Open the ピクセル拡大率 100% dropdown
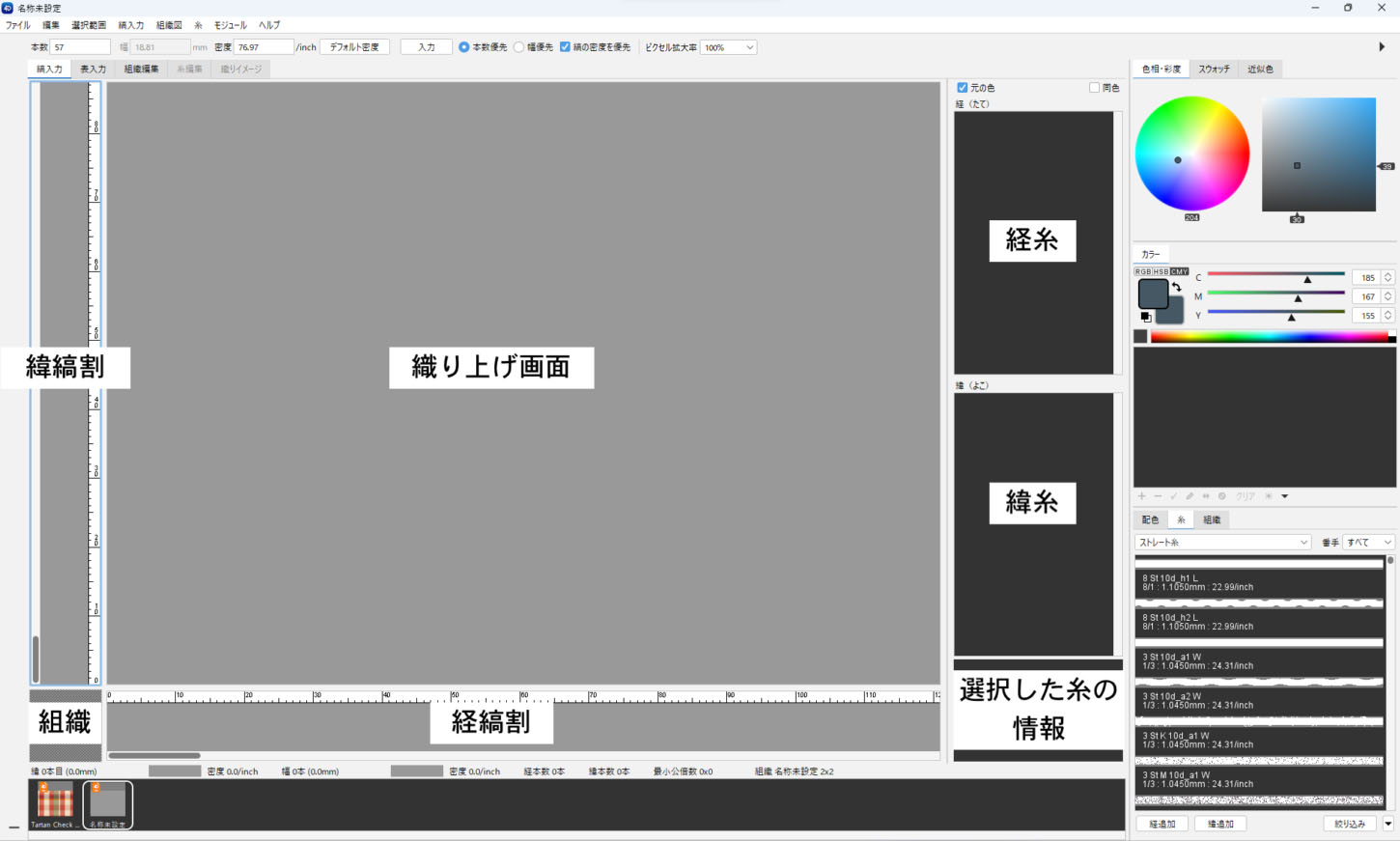This screenshot has height=841, width=1400. [x=729, y=47]
